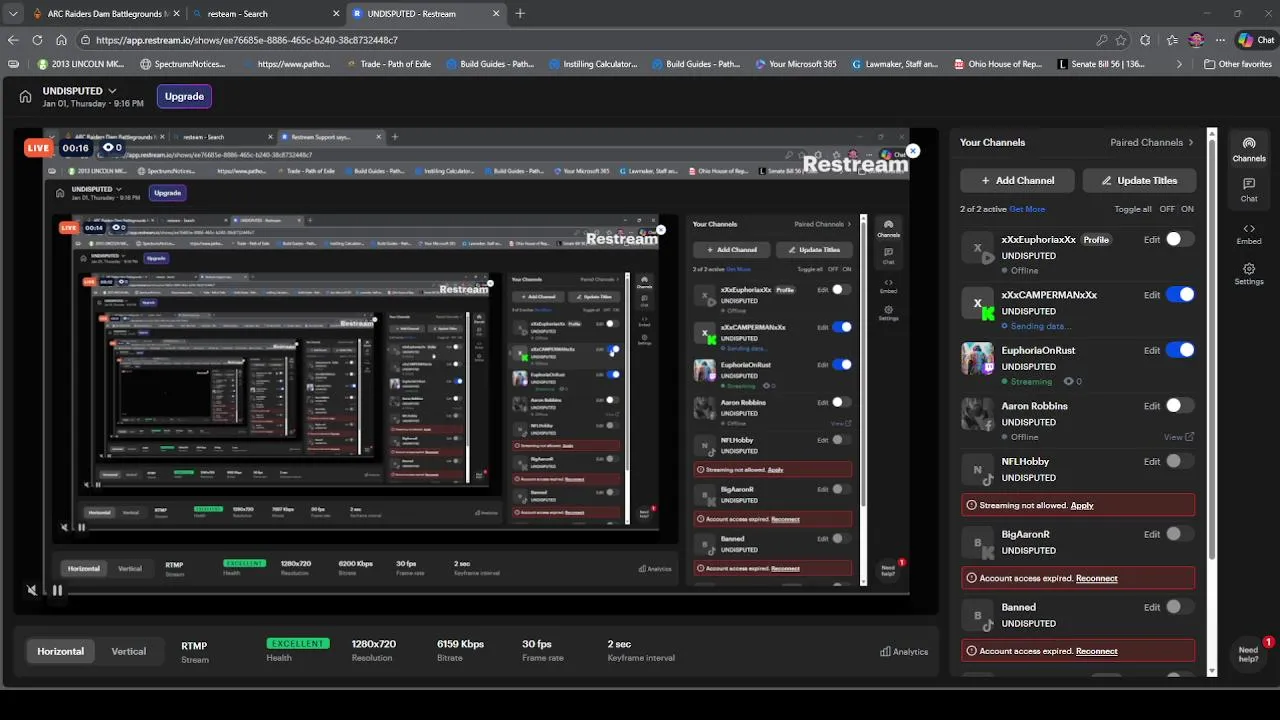Edit the xXxEuphoriaxXx channel

[x=1152, y=240]
